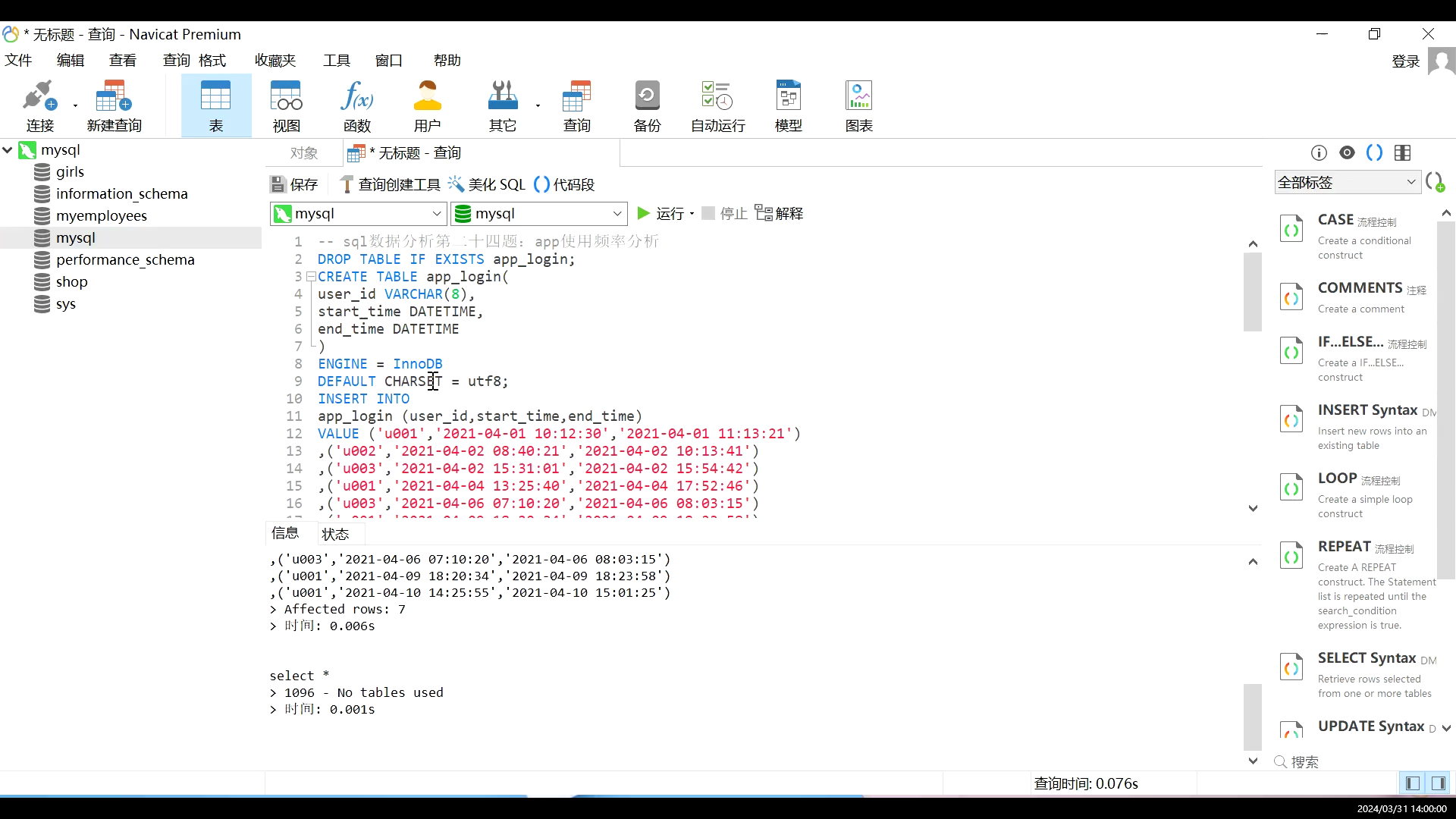The height and width of the screenshot is (819, 1456).
Task: Stop execution using 停止
Action: click(x=723, y=213)
